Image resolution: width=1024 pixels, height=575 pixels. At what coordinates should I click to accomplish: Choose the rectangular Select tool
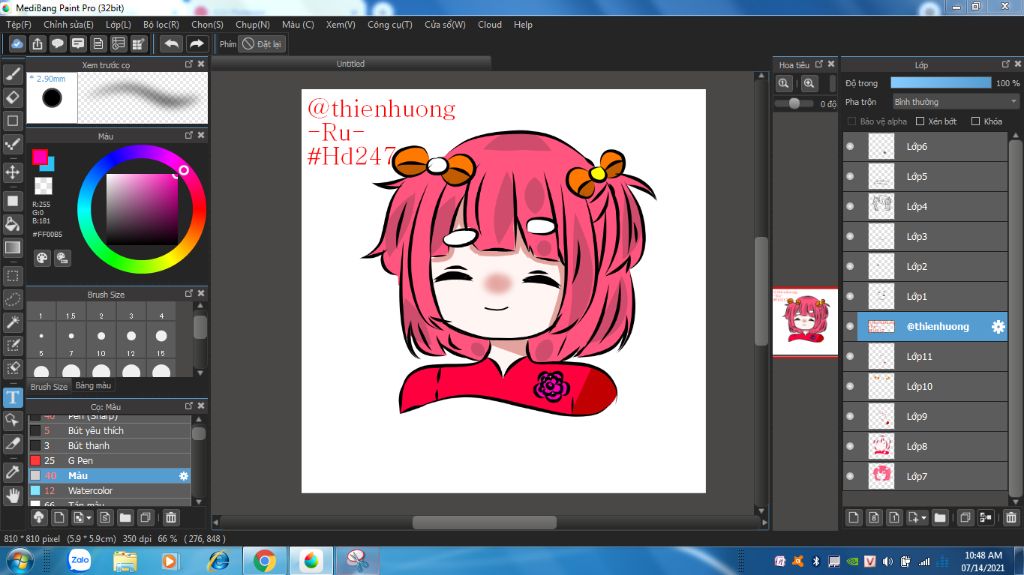tap(12, 276)
